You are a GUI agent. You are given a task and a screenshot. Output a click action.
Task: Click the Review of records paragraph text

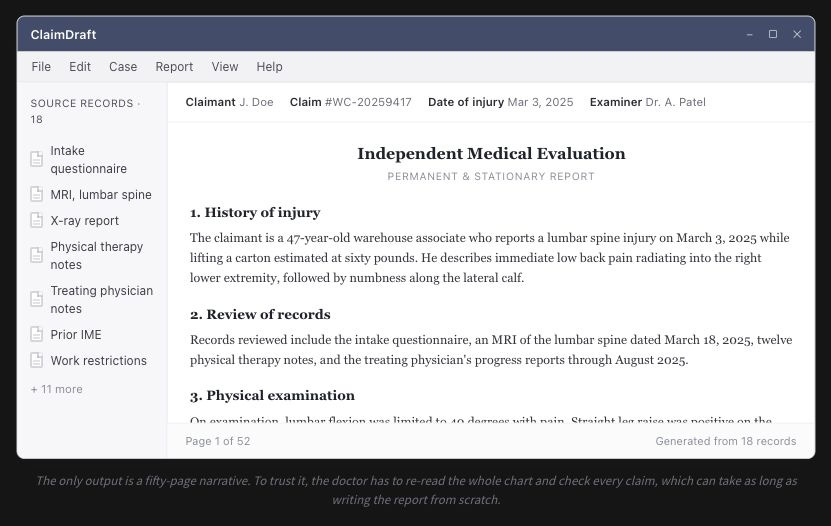tap(491, 350)
